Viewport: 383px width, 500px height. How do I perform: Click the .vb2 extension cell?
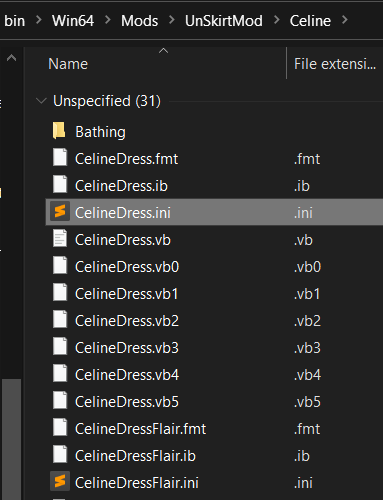point(307,321)
